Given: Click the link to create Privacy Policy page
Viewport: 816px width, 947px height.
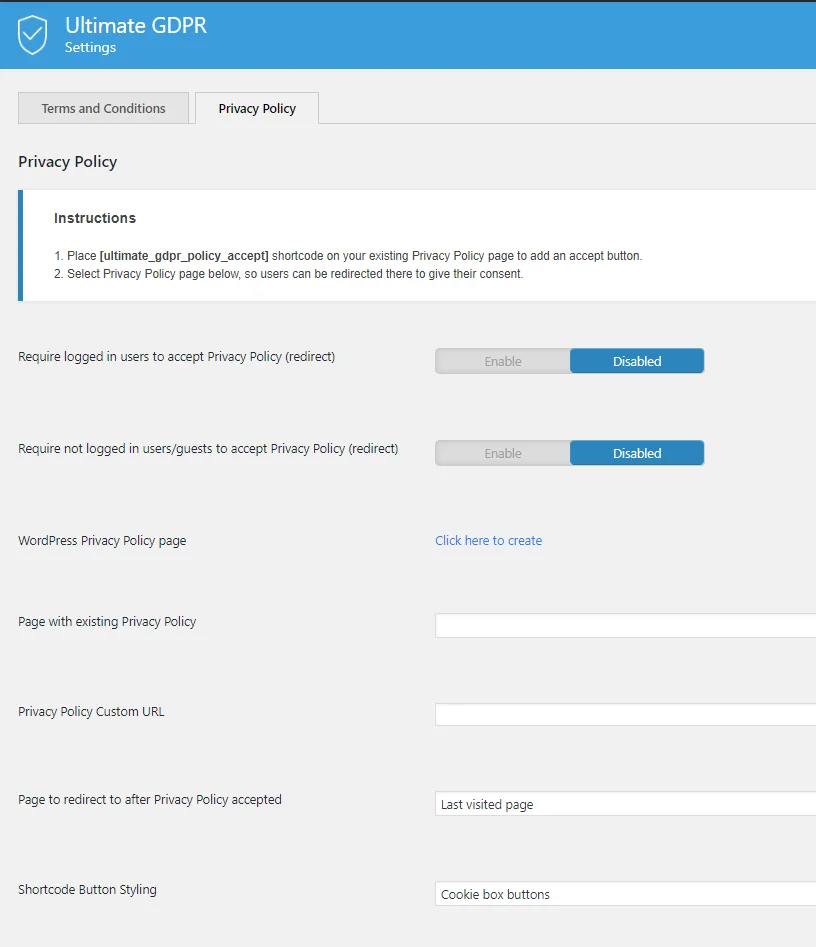Looking at the screenshot, I should click(488, 540).
